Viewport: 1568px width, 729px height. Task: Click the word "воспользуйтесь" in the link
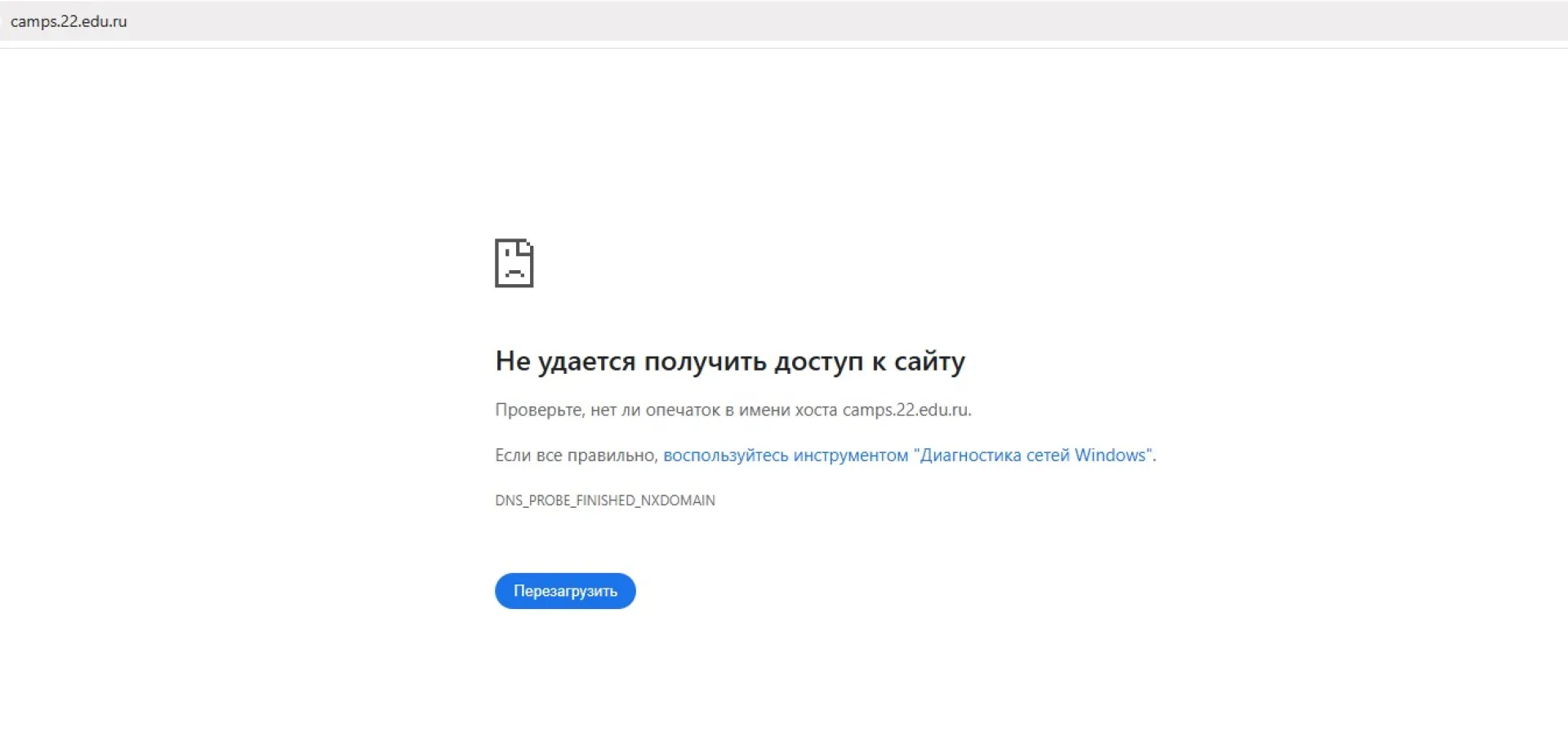[725, 456]
